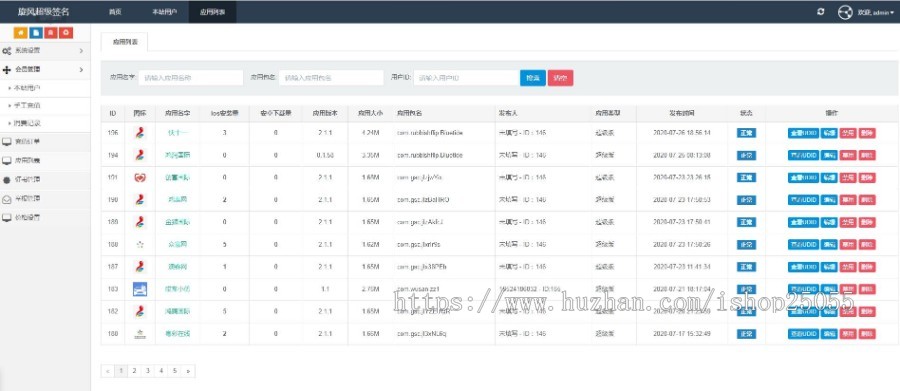Go to pagination page 5
Viewport: 900px width, 391px height.
(x=174, y=371)
